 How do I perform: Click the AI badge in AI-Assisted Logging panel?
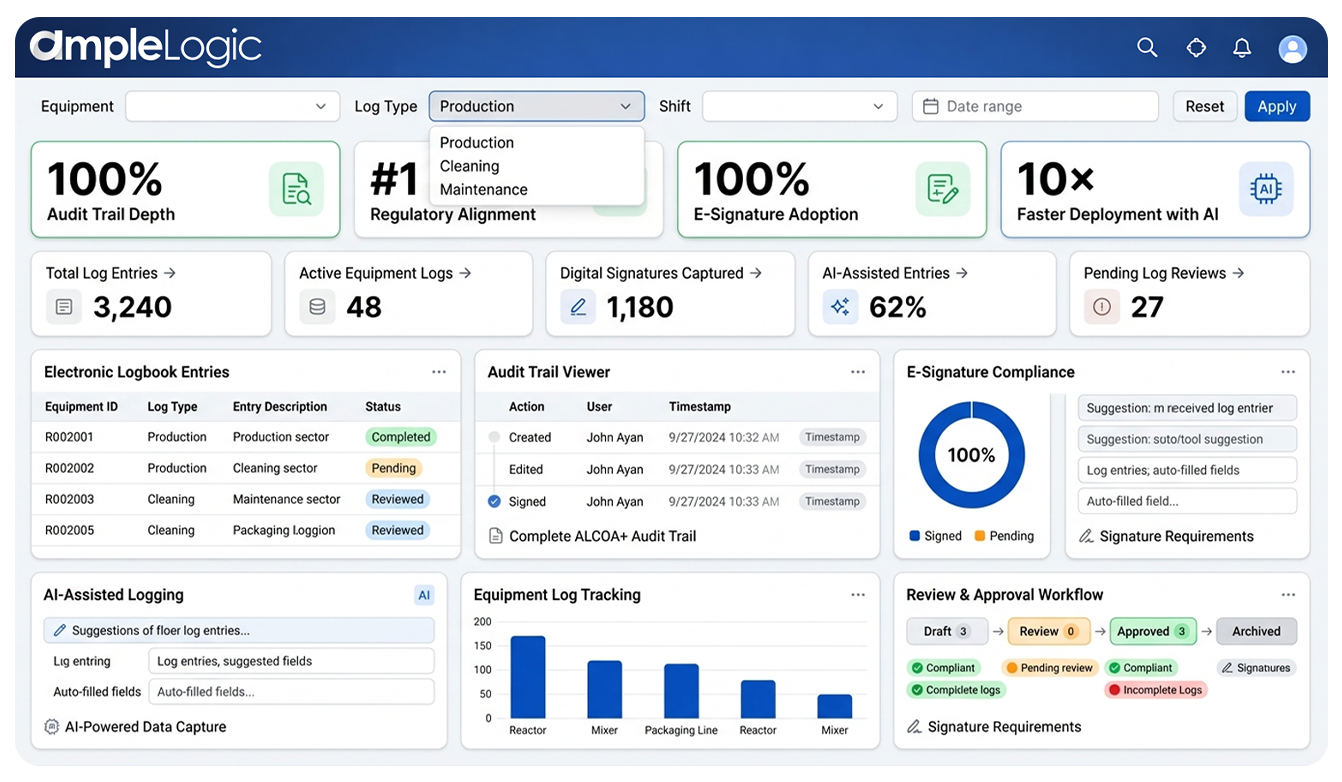424,595
